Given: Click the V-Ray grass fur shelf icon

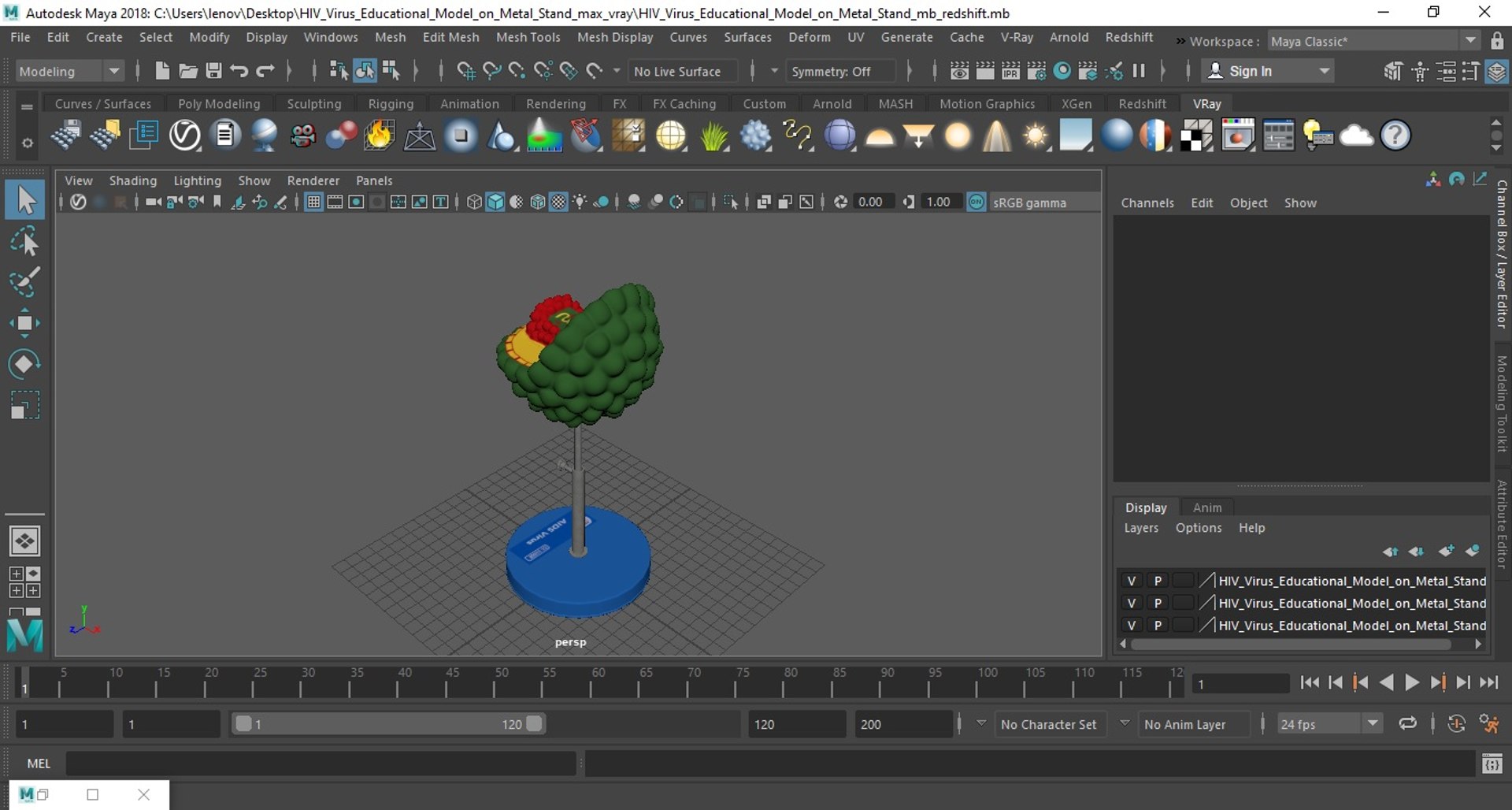Looking at the screenshot, I should coord(713,136).
